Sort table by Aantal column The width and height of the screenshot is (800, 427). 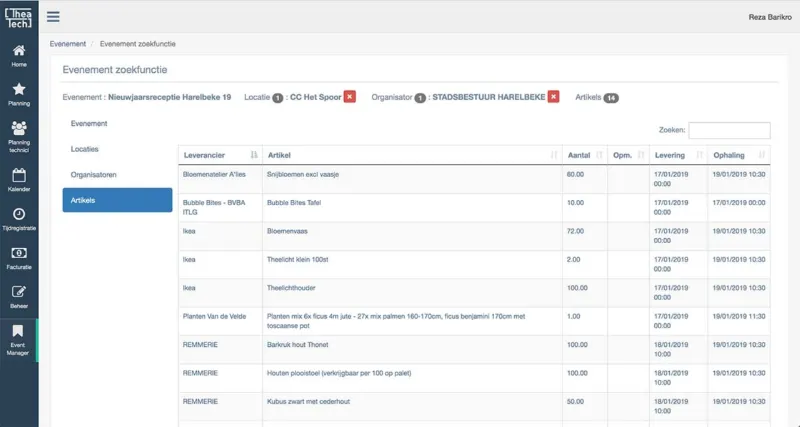click(585, 155)
